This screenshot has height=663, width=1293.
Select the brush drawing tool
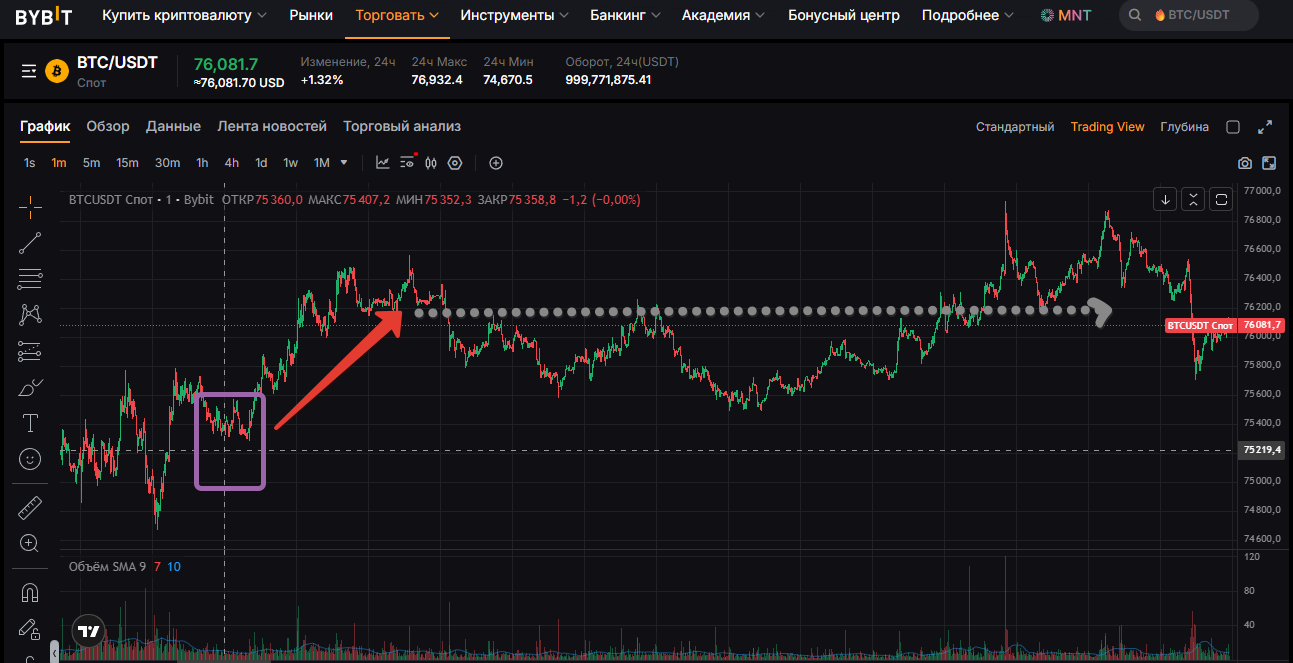pyautogui.click(x=30, y=387)
